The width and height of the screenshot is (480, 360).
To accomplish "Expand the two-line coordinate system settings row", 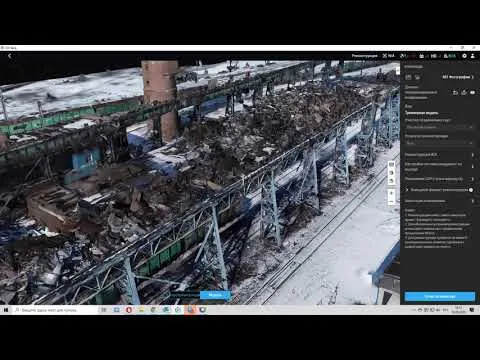I will pyautogui.click(x=439, y=166).
